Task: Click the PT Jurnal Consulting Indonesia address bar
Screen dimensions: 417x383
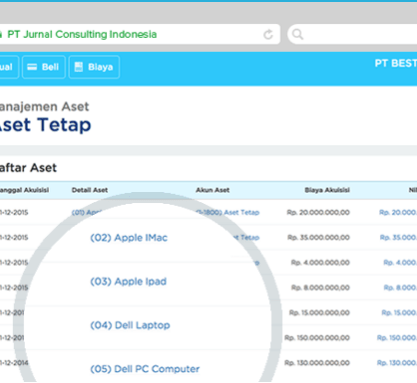Action: 139,34
